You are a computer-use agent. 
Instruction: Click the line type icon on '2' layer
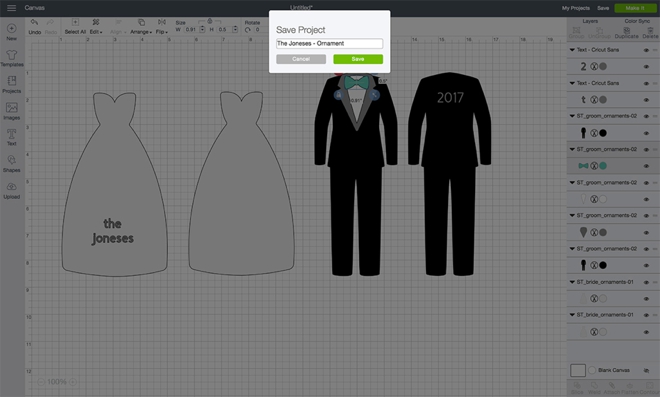coord(594,66)
